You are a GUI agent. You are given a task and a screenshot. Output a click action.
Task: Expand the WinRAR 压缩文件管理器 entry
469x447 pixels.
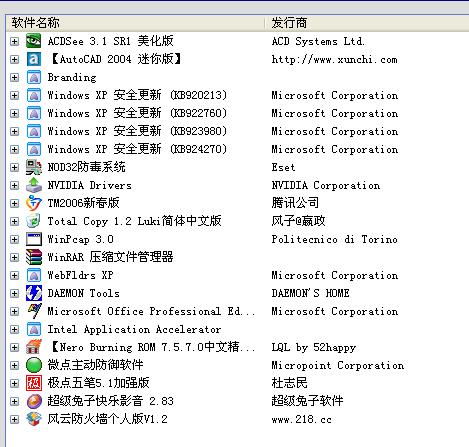pos(14,257)
